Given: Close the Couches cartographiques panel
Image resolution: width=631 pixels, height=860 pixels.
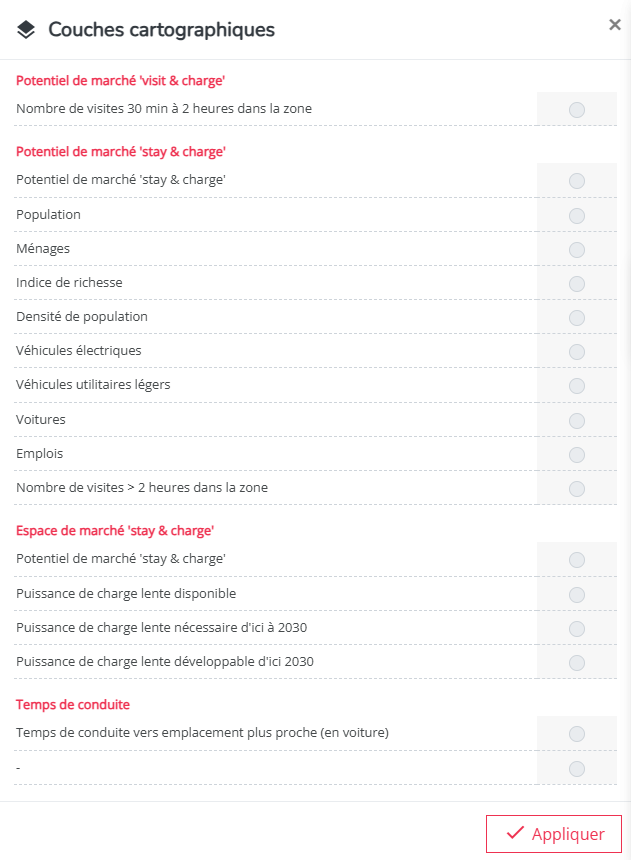Looking at the screenshot, I should click(x=615, y=25).
